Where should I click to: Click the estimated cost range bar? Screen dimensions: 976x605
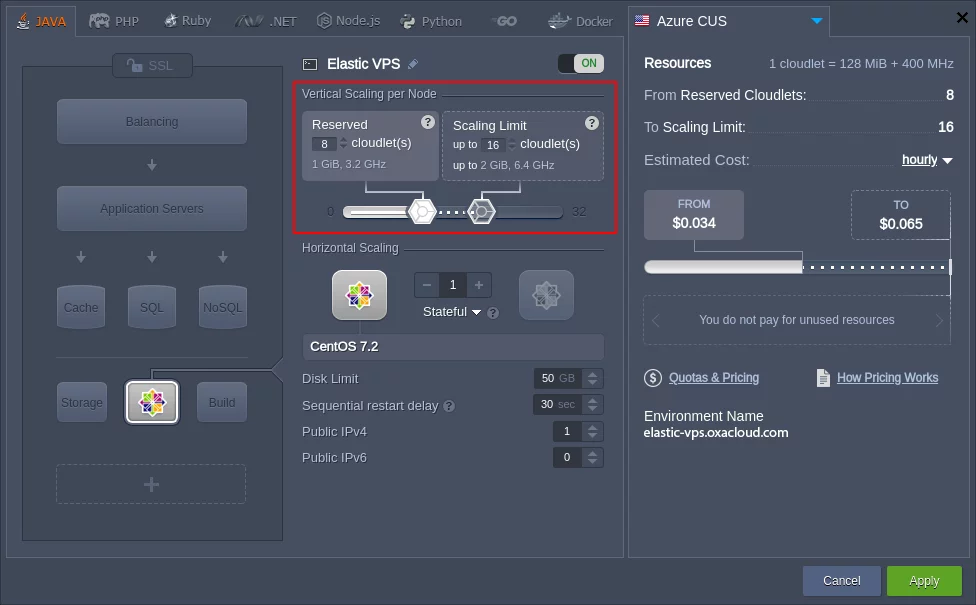pos(798,267)
